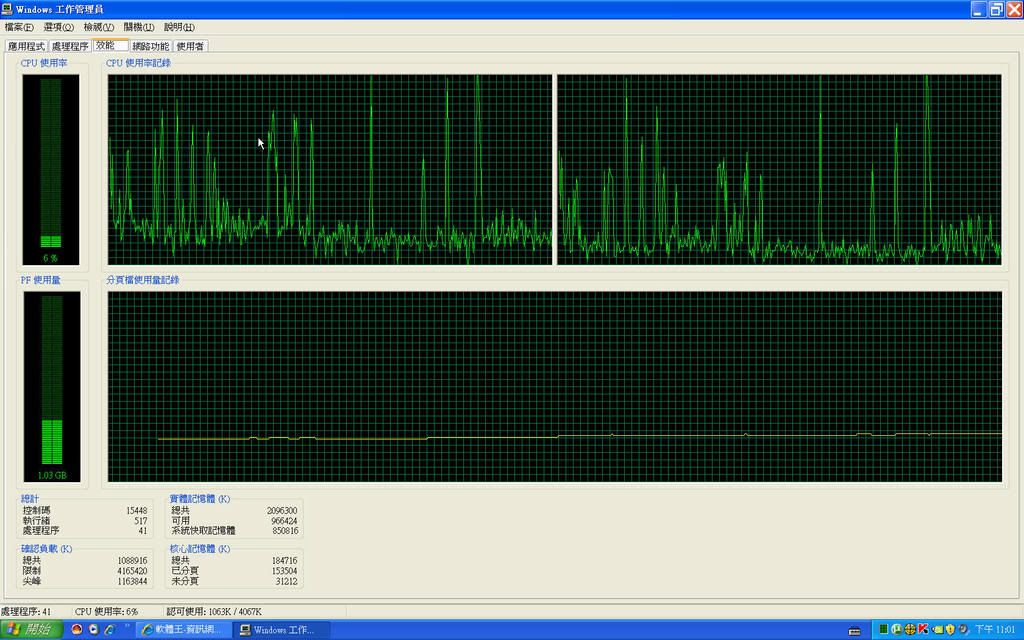
Task: Open the 檔案(F) menu
Action: click(19, 27)
